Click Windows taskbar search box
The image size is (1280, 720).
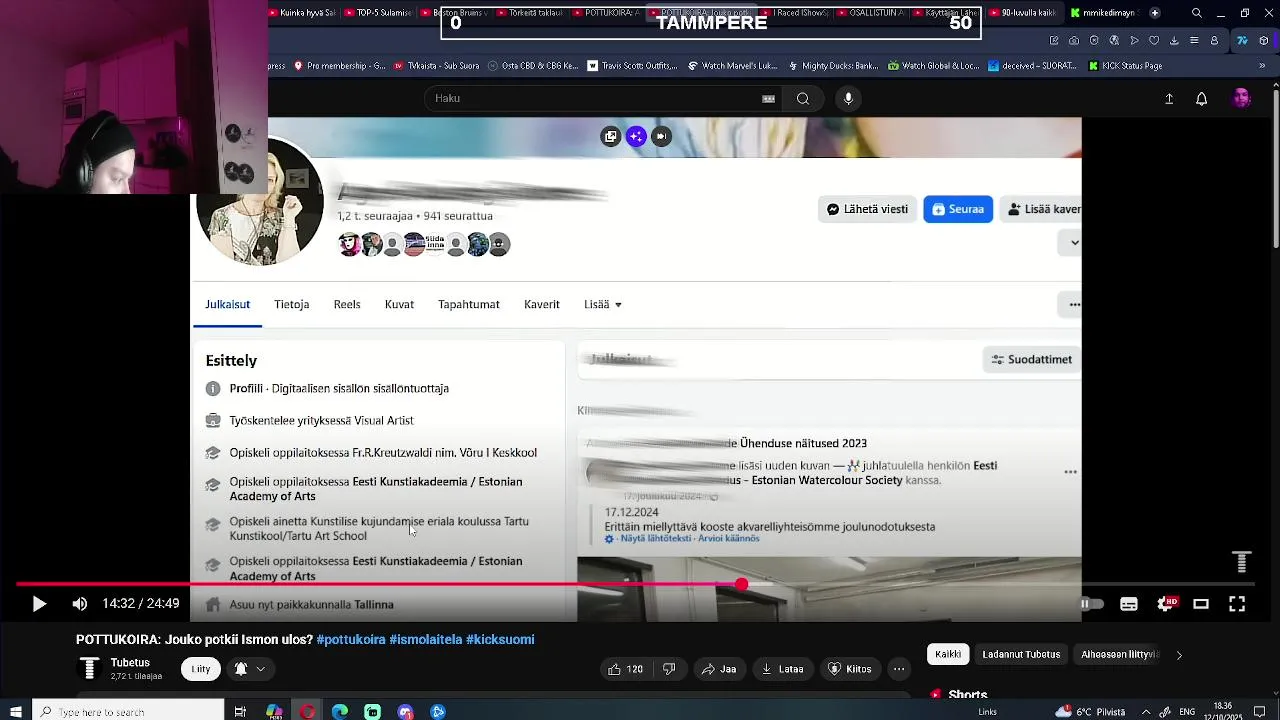[x=128, y=712]
